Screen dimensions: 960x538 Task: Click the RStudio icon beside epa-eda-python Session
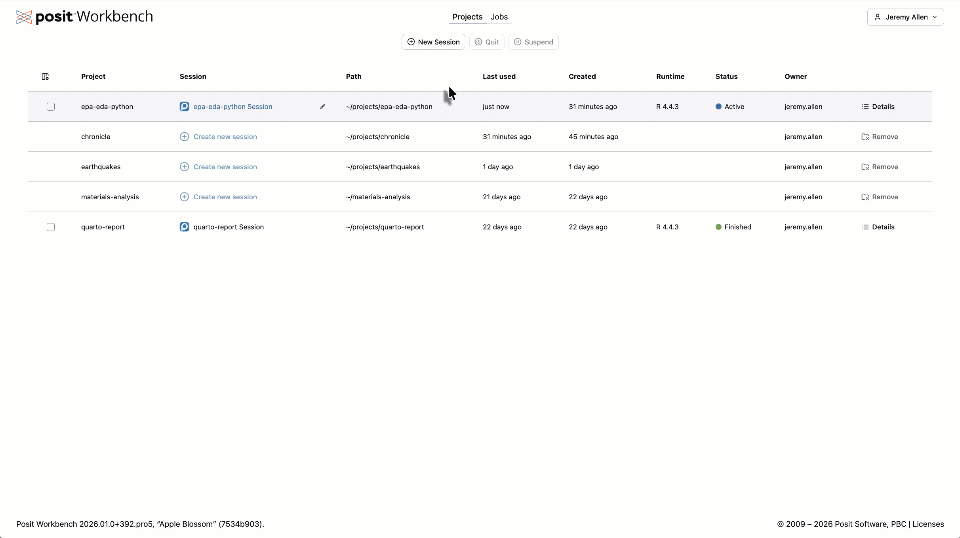click(x=184, y=106)
